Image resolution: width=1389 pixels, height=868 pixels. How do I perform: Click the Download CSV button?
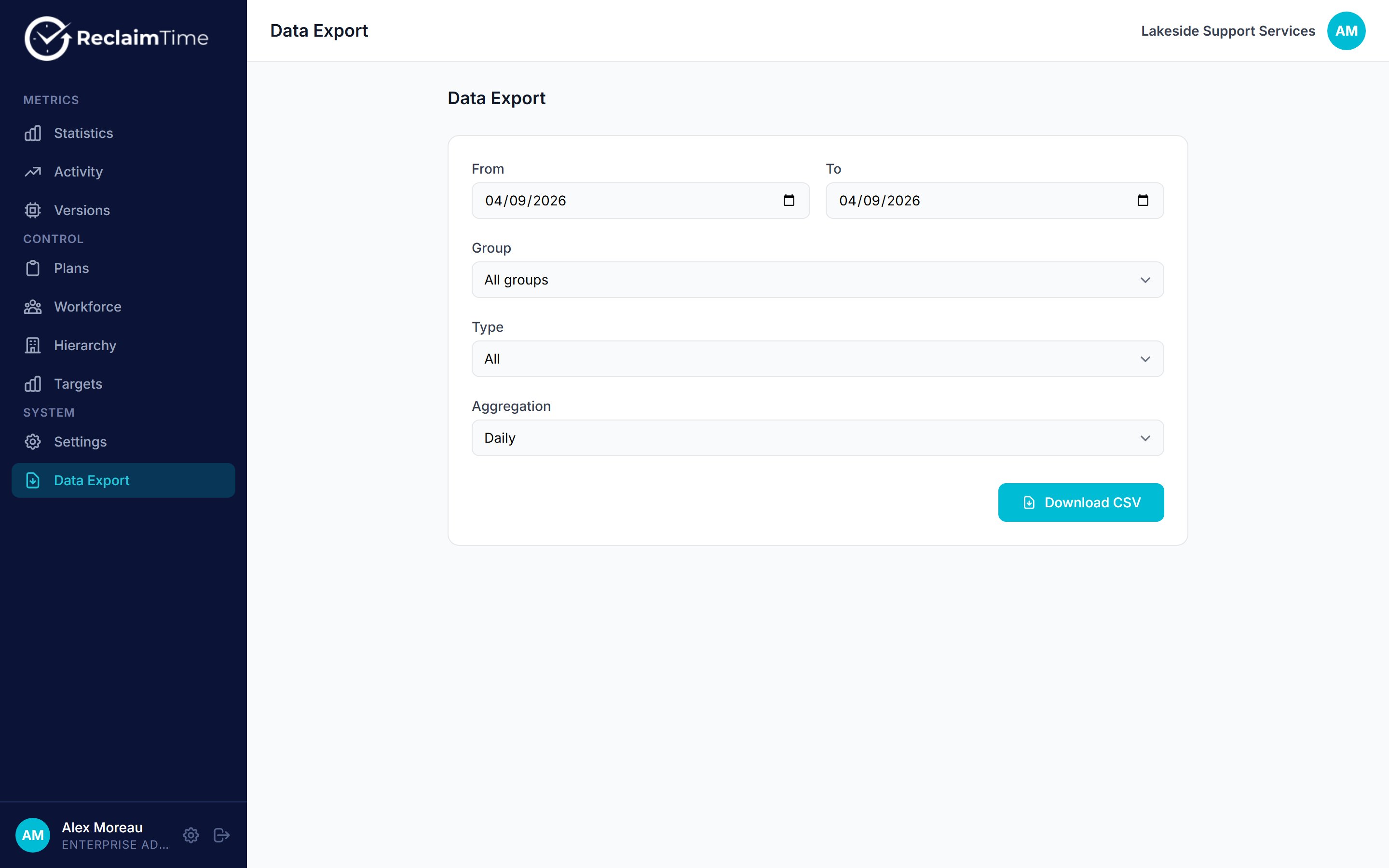[x=1081, y=502]
